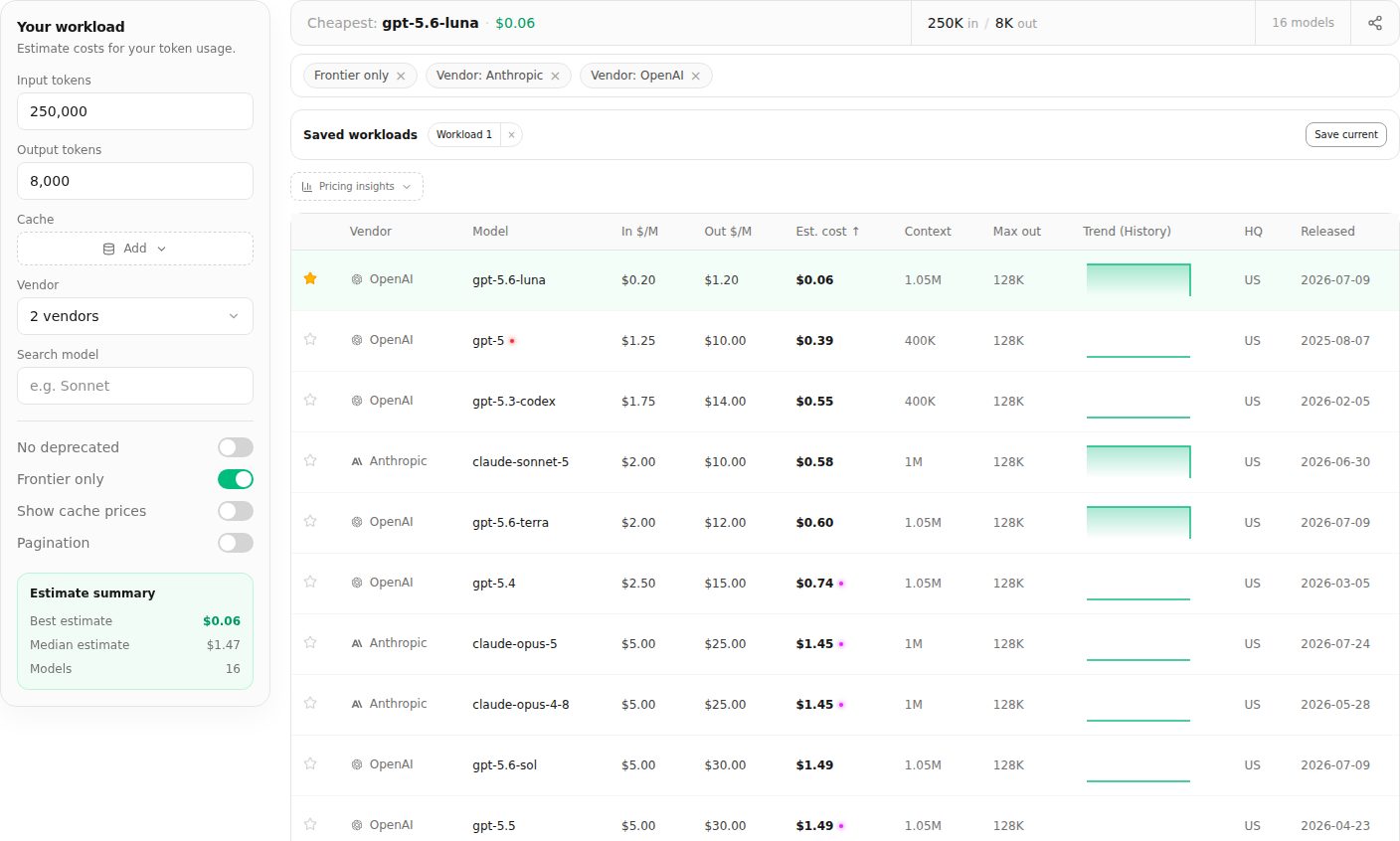Sort by Released column header
This screenshot has height=841, width=1400.
click(x=1327, y=232)
